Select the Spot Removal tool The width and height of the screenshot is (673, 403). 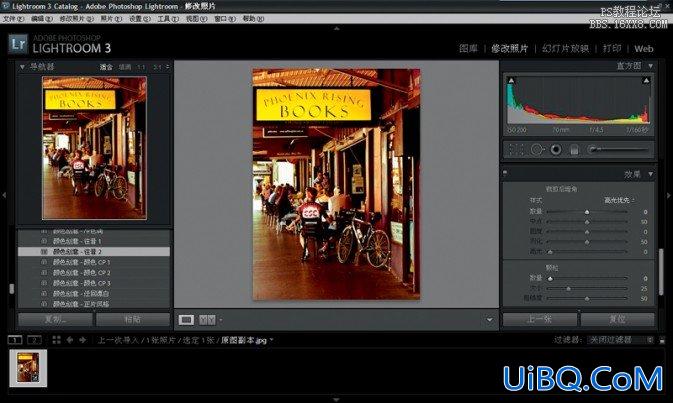tap(537, 149)
